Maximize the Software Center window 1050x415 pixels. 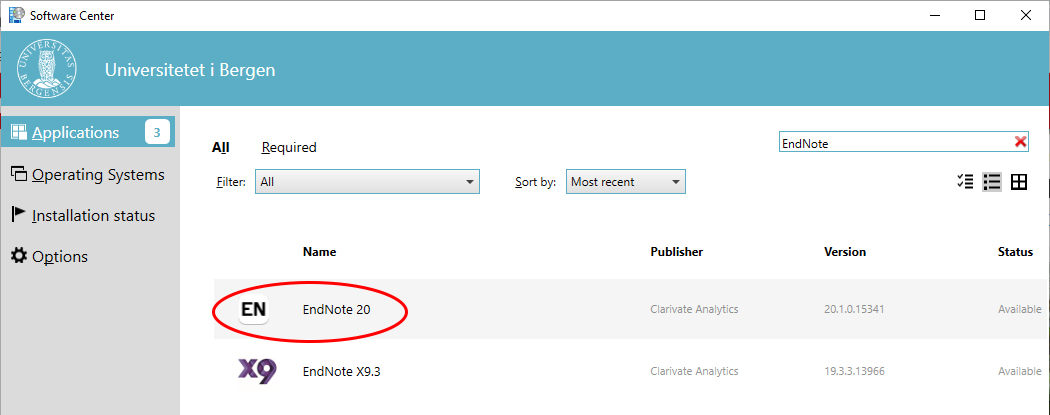tap(980, 15)
